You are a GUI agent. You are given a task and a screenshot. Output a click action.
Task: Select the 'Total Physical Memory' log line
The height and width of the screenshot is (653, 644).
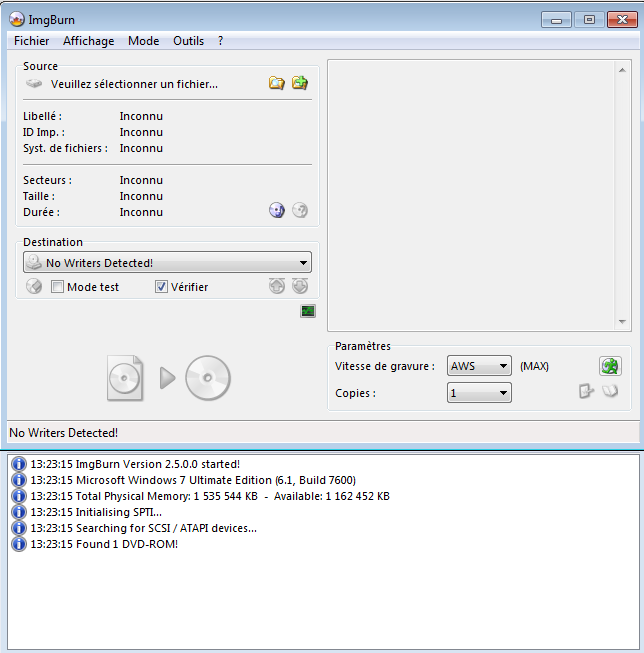click(x=210, y=496)
